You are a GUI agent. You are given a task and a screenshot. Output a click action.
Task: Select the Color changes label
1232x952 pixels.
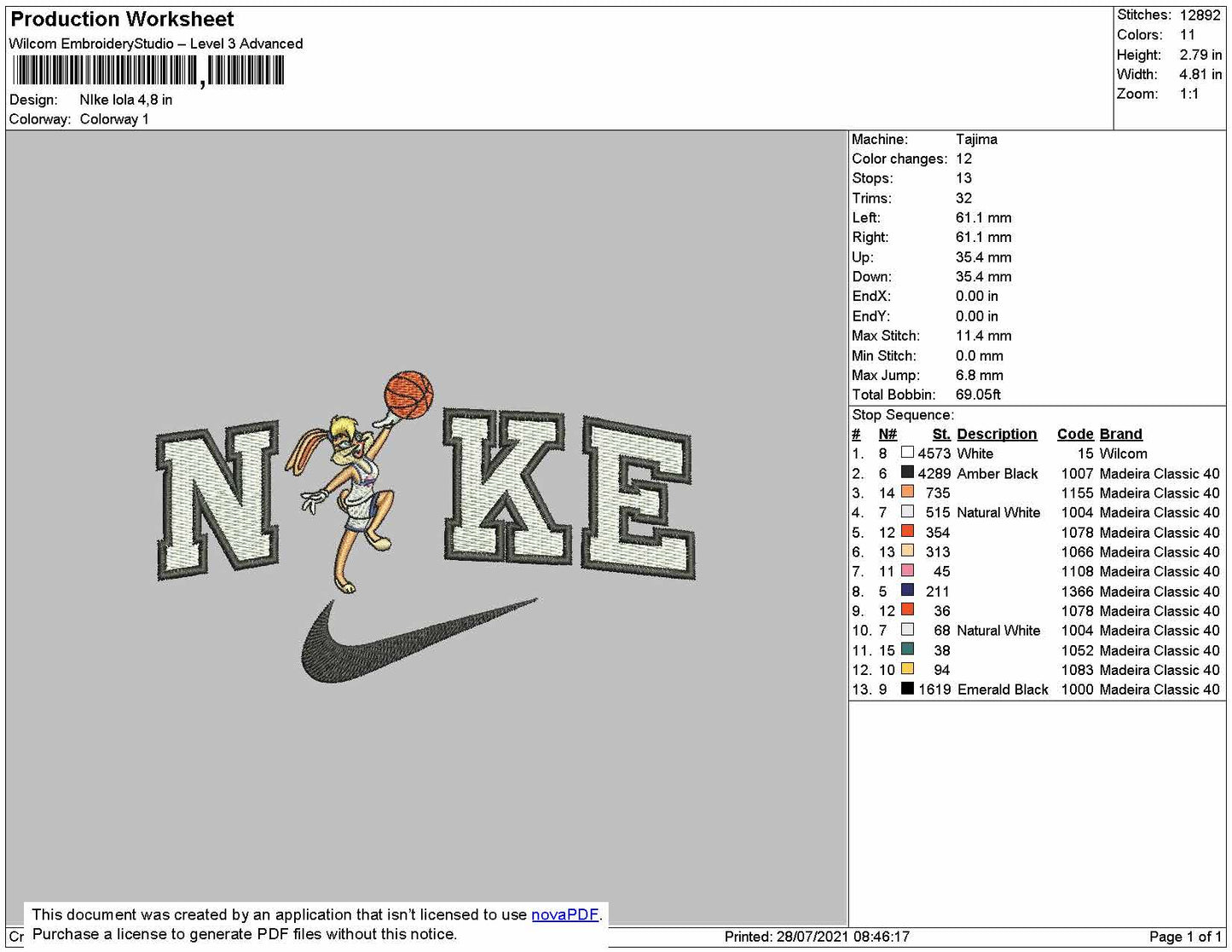coord(899,159)
